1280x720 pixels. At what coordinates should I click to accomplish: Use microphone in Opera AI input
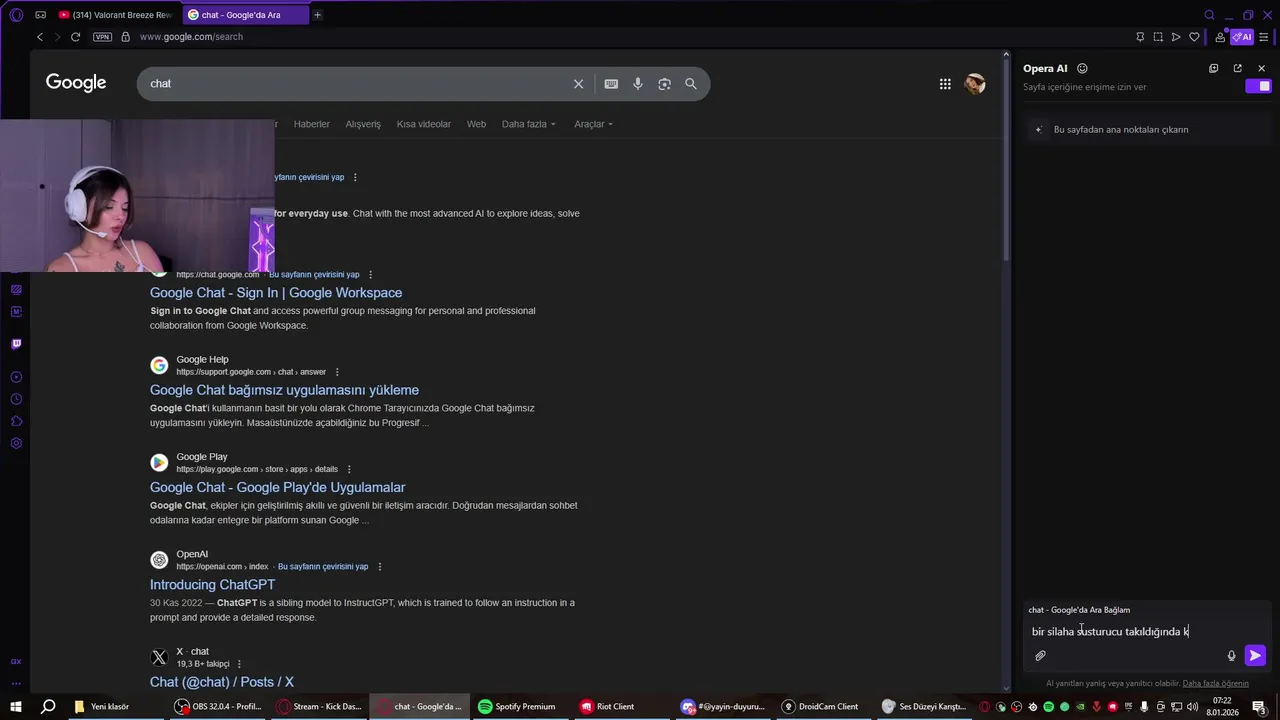pyautogui.click(x=1231, y=656)
